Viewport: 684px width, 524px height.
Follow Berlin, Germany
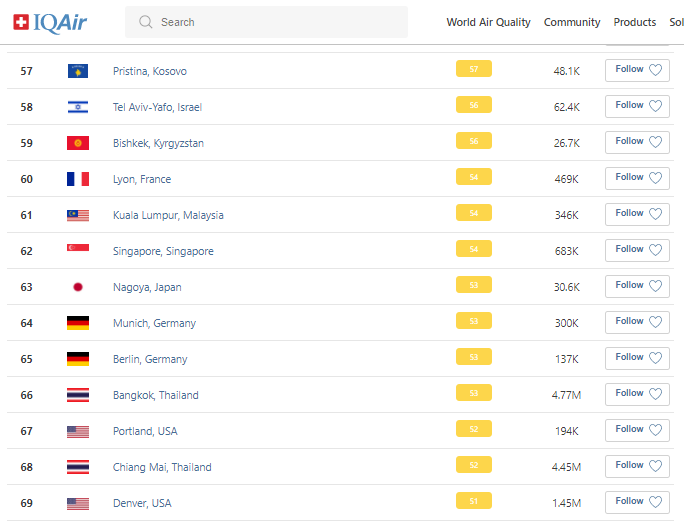pos(637,358)
